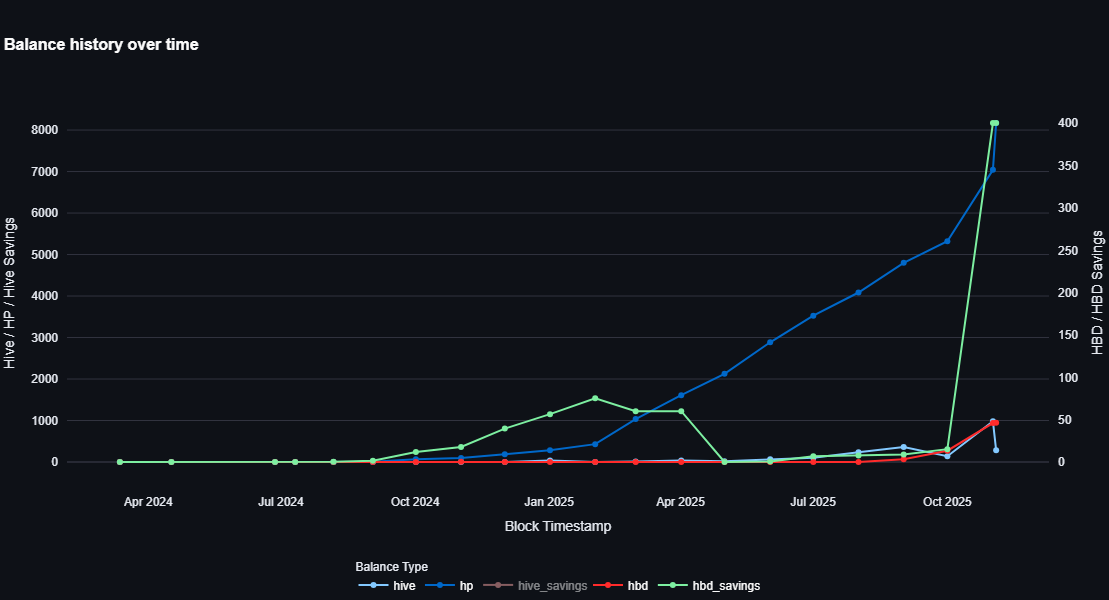Click the 8000 left y-axis tick label
This screenshot has width=1109, height=600.
[44, 130]
